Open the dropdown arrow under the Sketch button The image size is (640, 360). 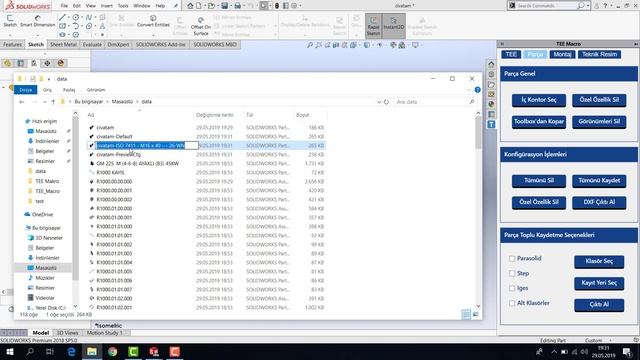tap(10, 35)
